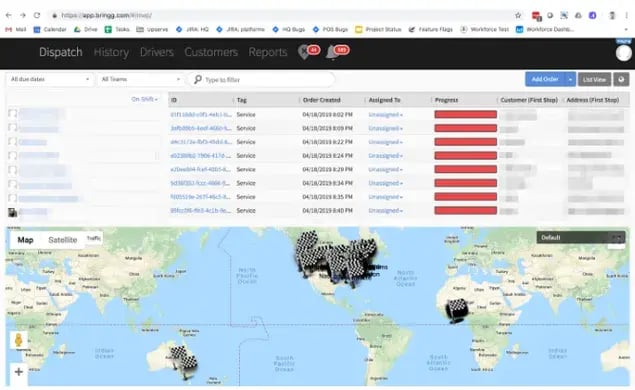Open the Project Status bookmark
The image size is (635, 390).
point(378,30)
